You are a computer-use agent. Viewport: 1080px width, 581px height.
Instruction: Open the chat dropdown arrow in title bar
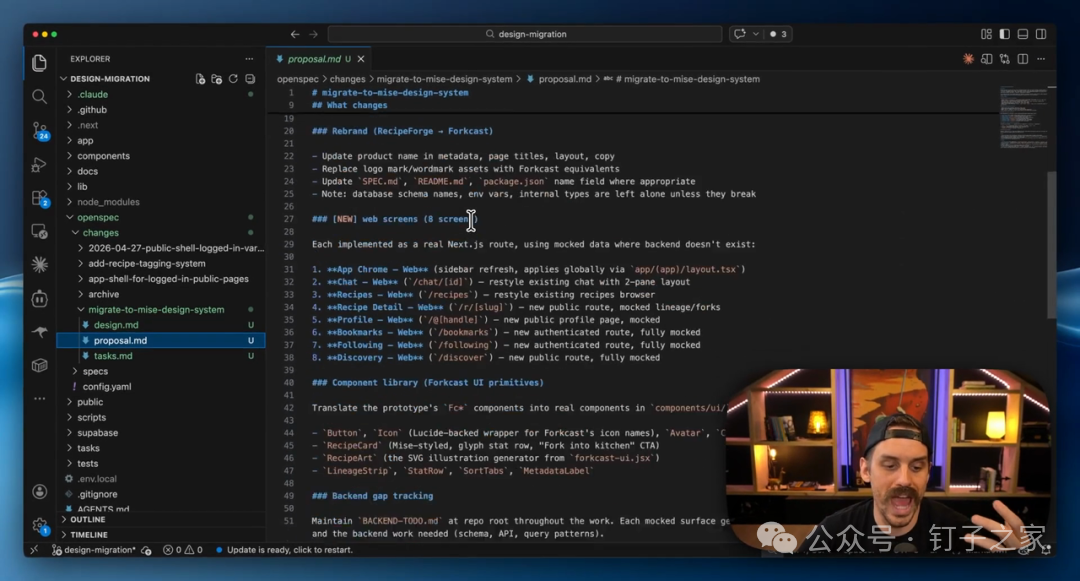(x=756, y=34)
